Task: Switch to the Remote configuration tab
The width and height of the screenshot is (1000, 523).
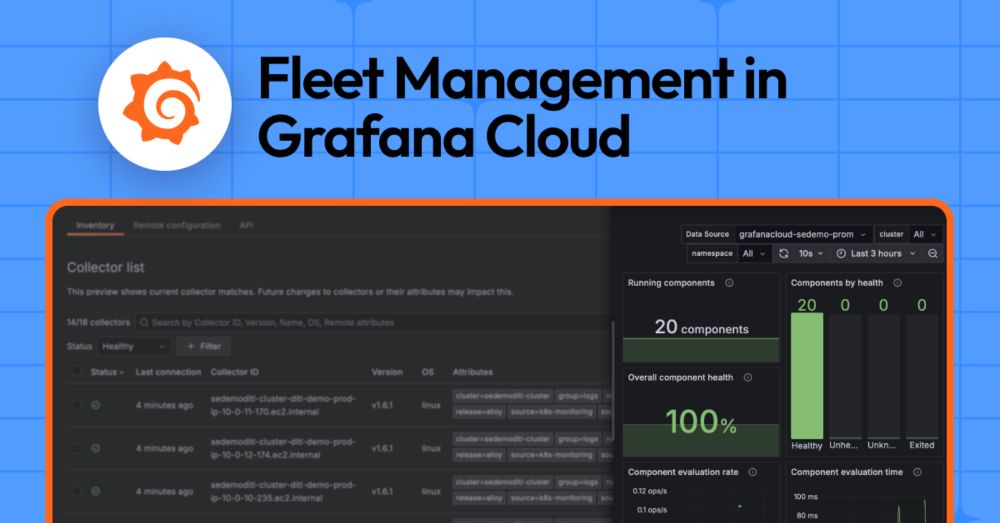Action: point(177,225)
